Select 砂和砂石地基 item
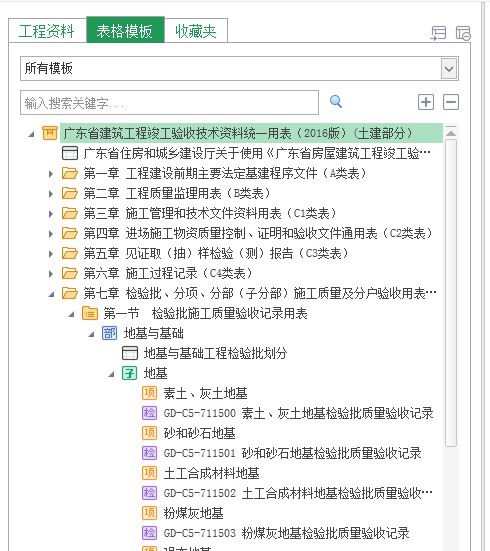Viewport: 490px width, 551px height. click(x=200, y=433)
